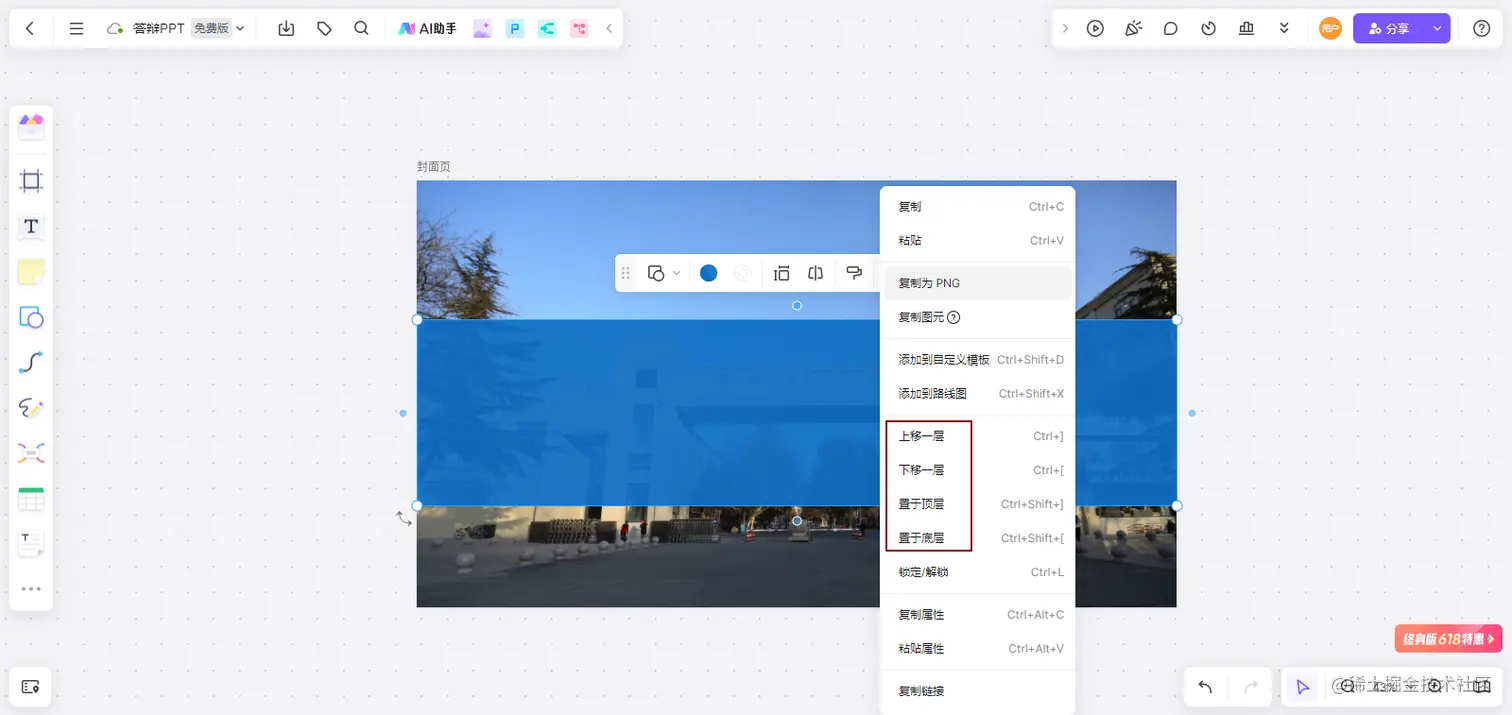This screenshot has height=715, width=1512.
Task: Choose 添加到自定义模板 menu item
Action: pyautogui.click(x=978, y=359)
